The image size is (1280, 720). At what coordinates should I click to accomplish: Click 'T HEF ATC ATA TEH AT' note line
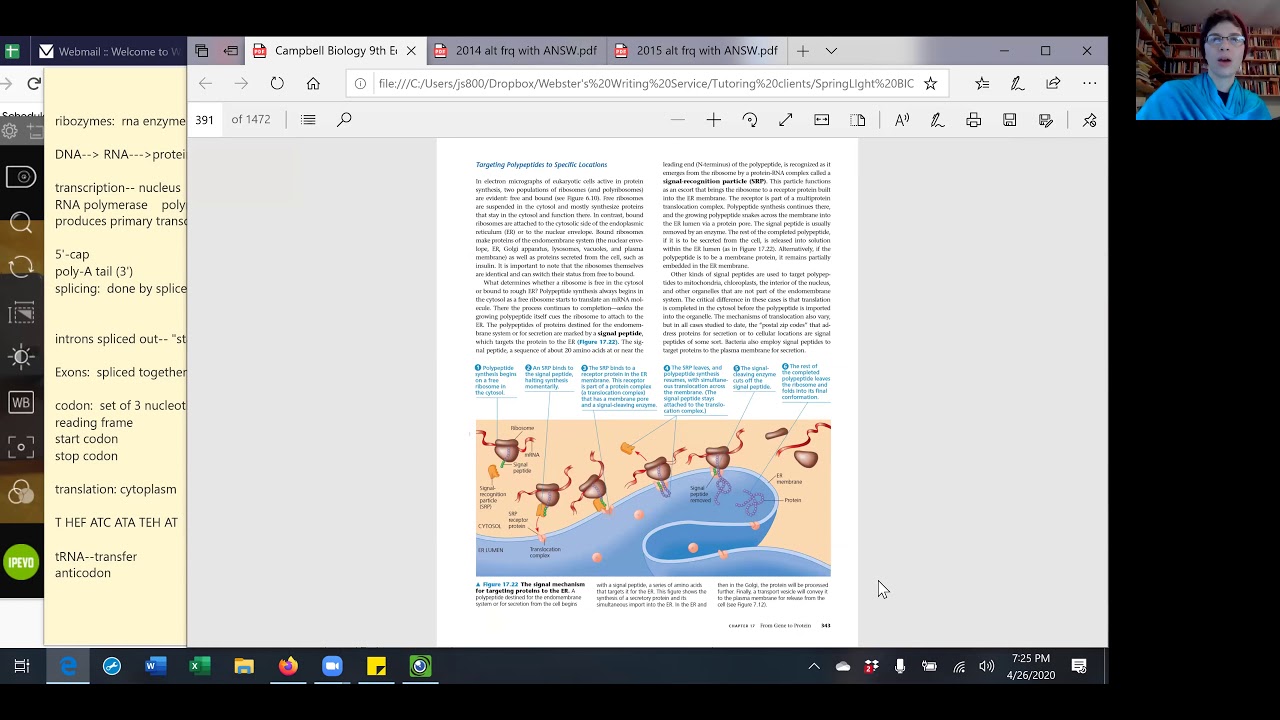click(116, 522)
